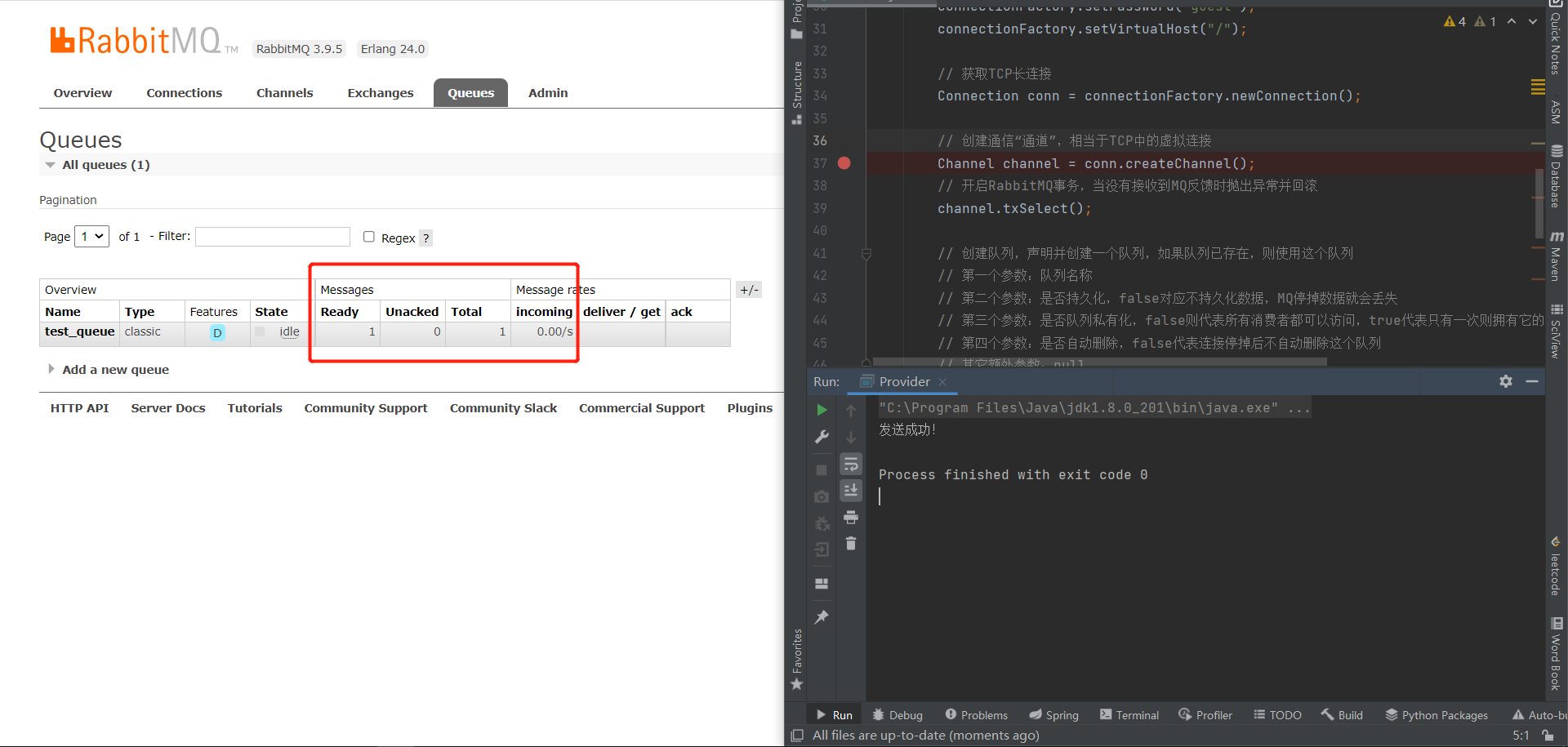Image resolution: width=1568 pixels, height=747 pixels.
Task: Open the RabbitMQ Admin tab
Action: tap(548, 93)
